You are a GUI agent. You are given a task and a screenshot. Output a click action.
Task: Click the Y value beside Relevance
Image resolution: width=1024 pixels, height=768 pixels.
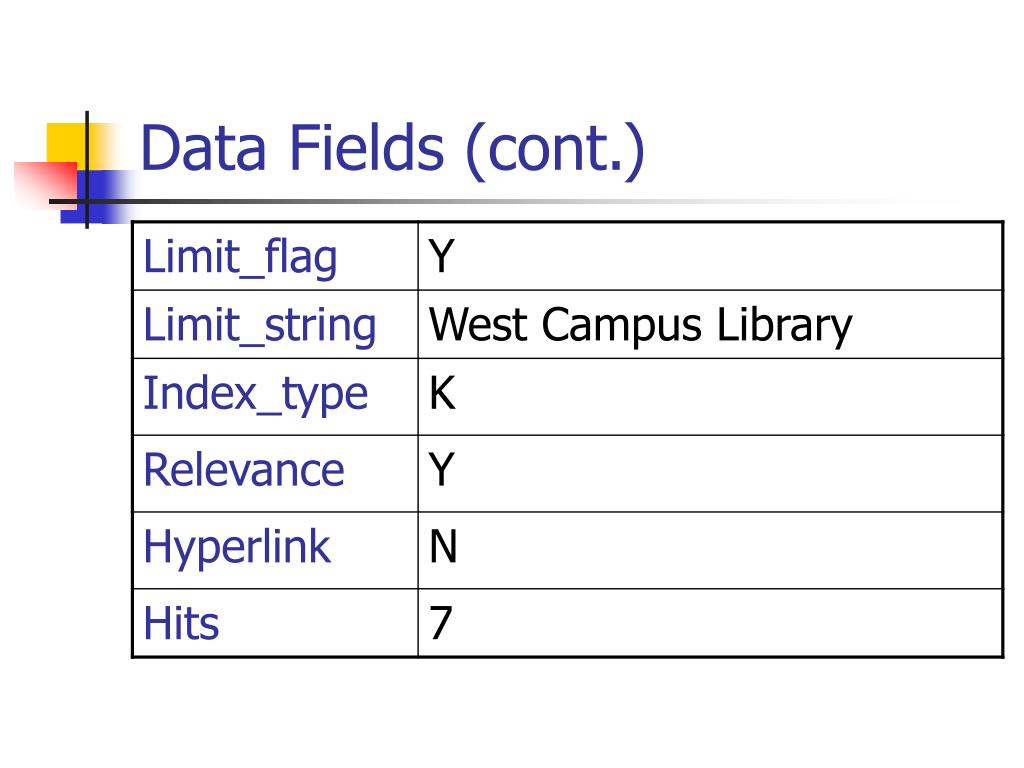(x=441, y=469)
